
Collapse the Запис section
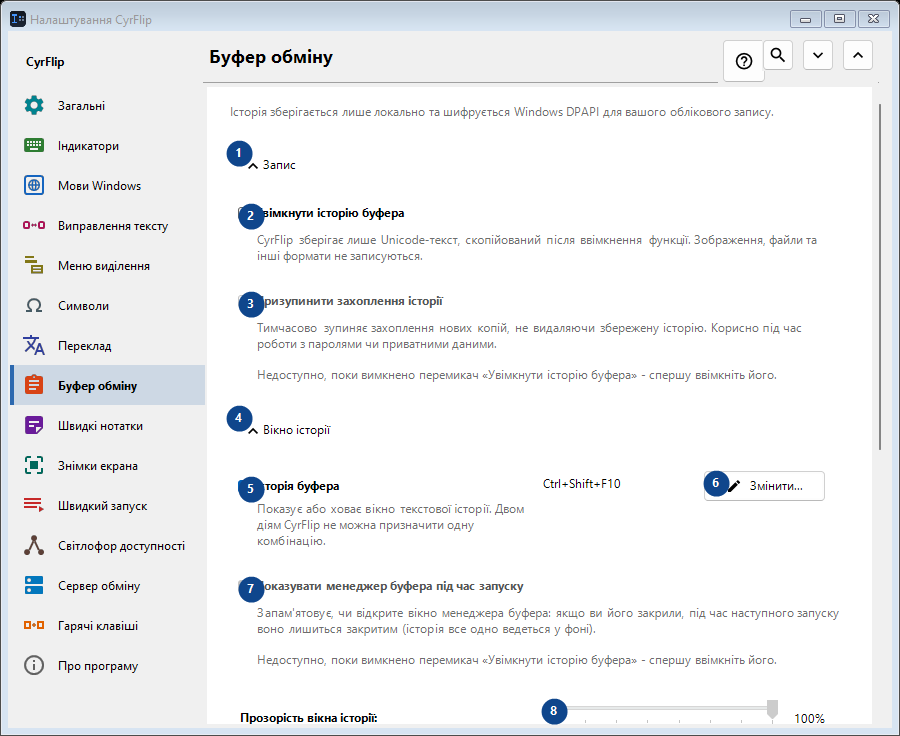pos(272,165)
